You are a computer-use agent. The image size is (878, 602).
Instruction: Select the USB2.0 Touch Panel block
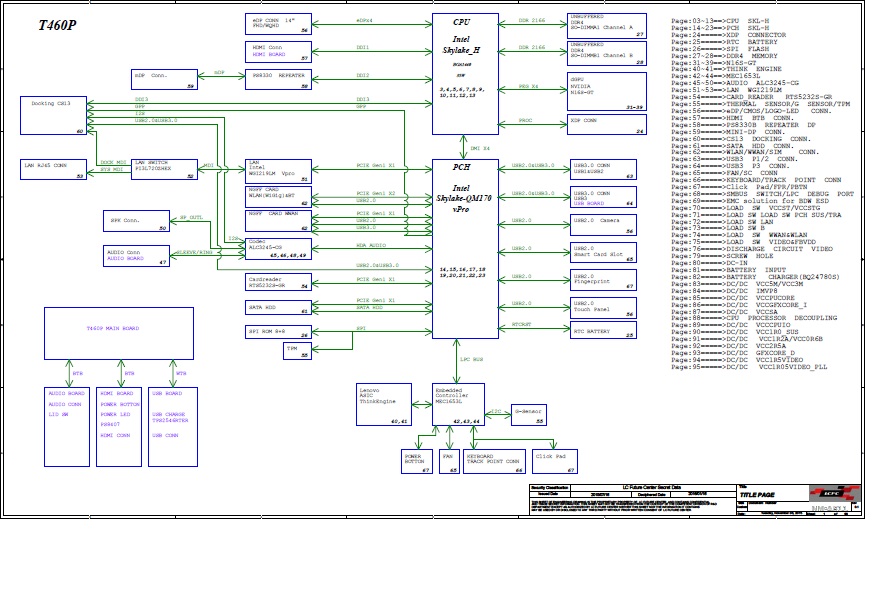pos(604,307)
